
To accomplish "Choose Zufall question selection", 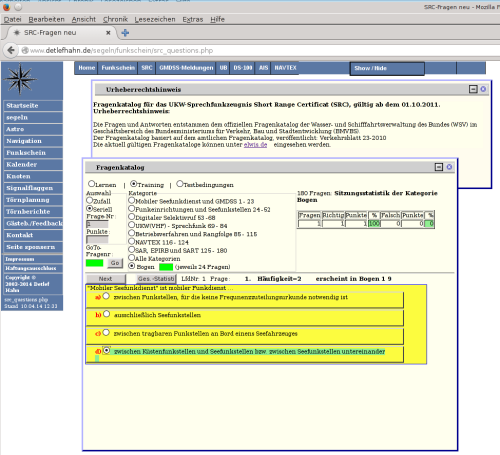I will pyautogui.click(x=89, y=200).
